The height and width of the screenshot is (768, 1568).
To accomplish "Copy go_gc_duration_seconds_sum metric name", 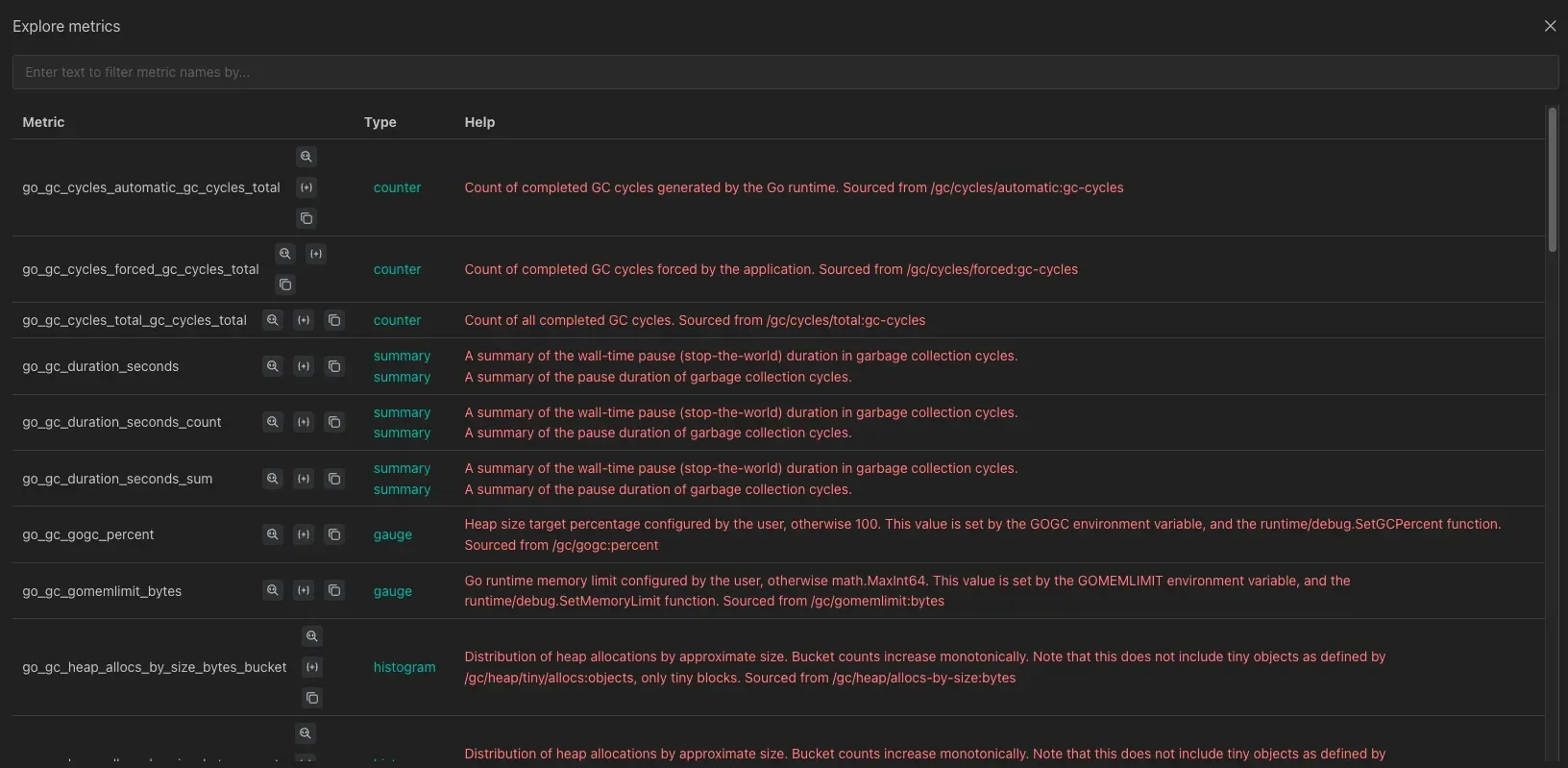I will (334, 479).
